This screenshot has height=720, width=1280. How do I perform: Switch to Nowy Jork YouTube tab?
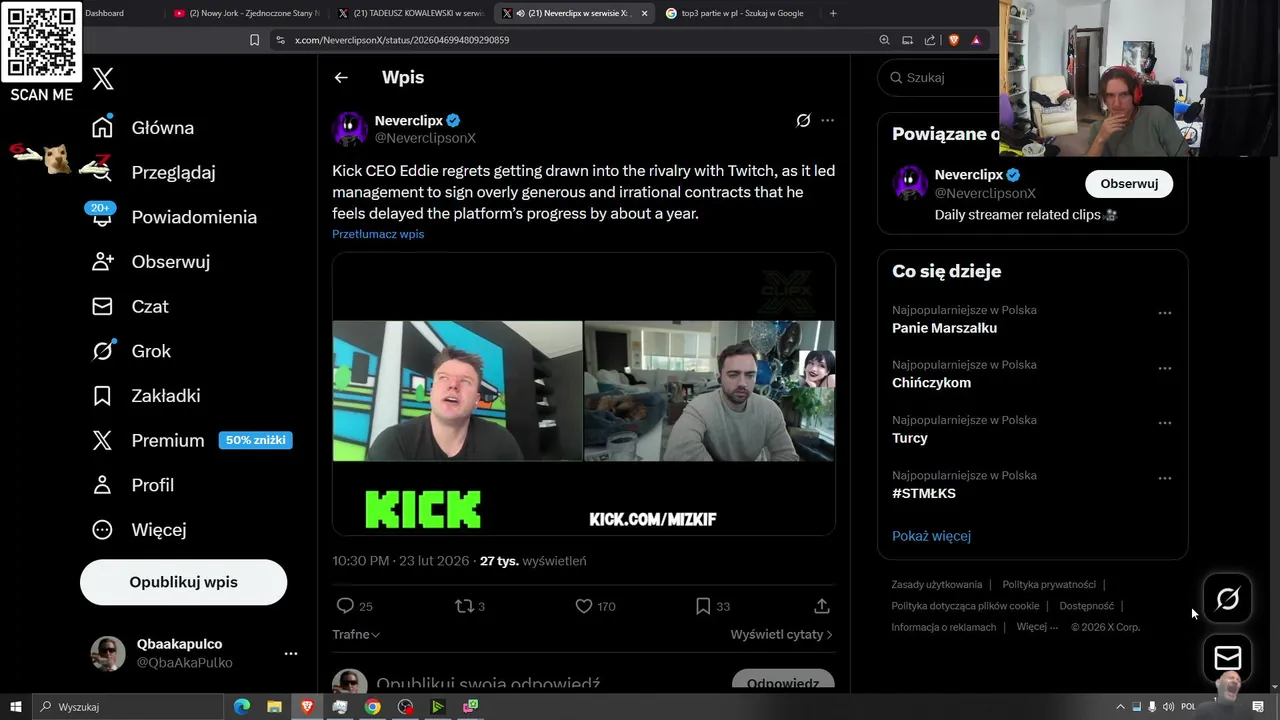pyautogui.click(x=246, y=13)
